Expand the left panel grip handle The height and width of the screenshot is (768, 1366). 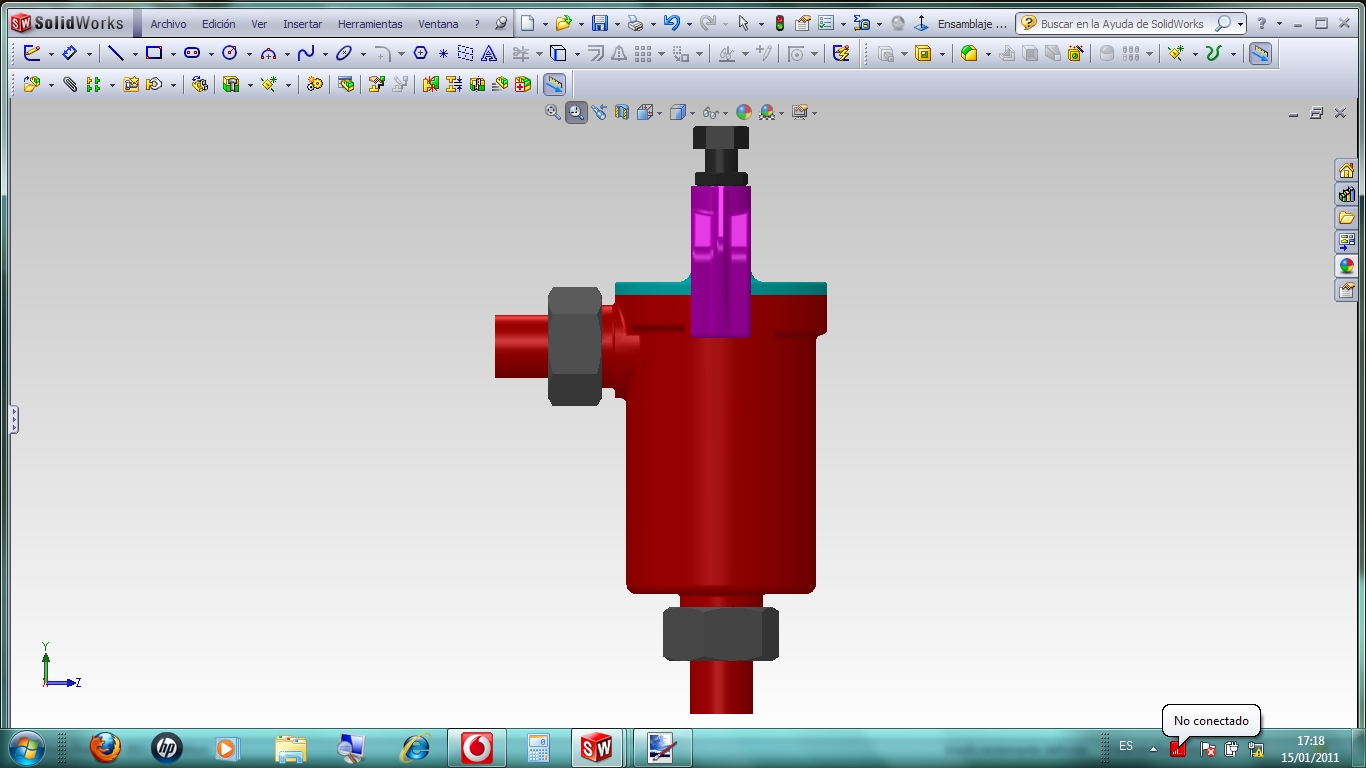pos(14,419)
